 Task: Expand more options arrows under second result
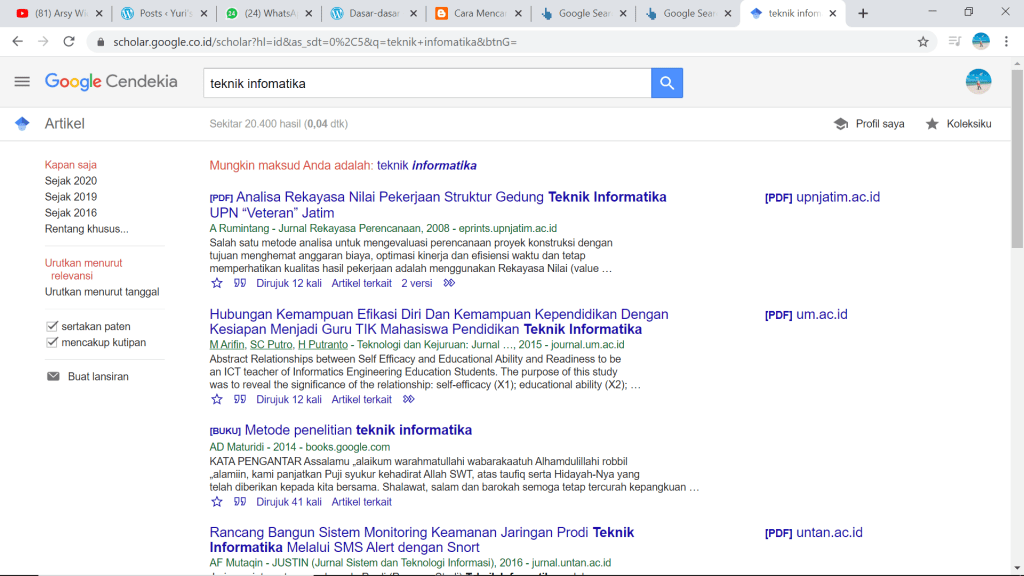pos(408,399)
